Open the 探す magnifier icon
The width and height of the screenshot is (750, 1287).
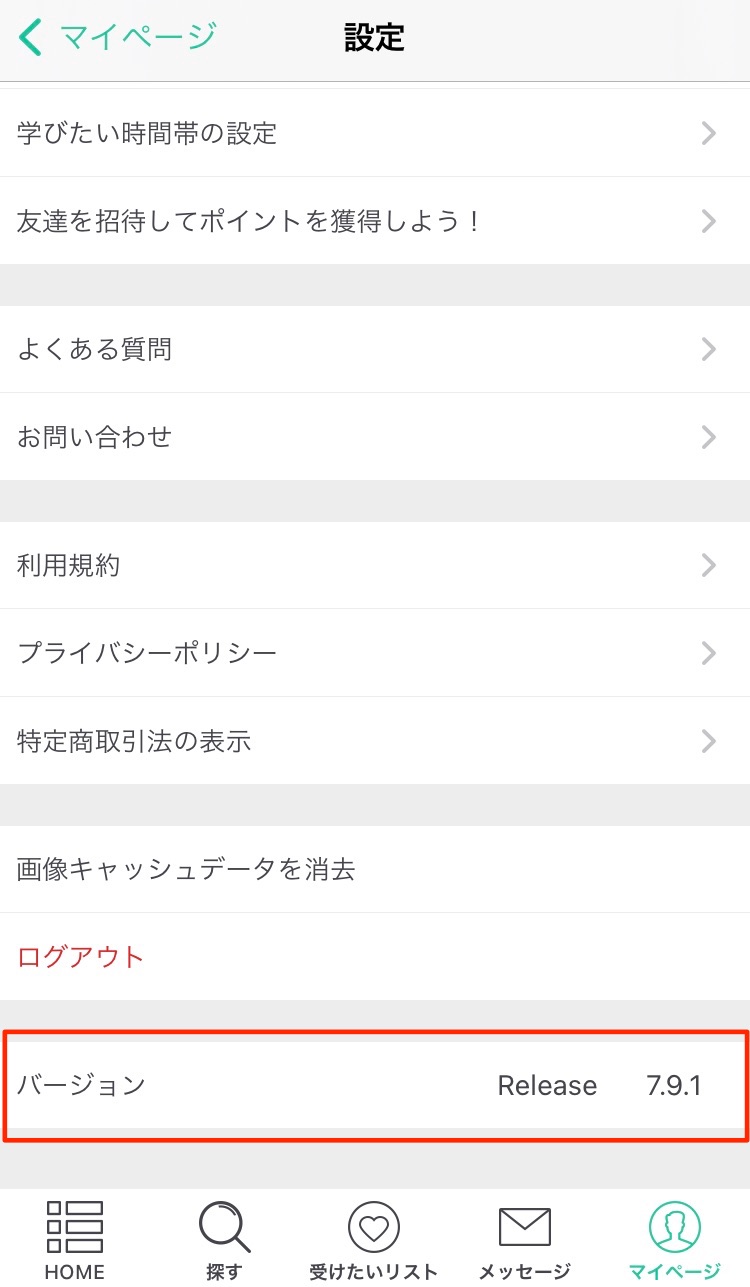pos(224,1226)
